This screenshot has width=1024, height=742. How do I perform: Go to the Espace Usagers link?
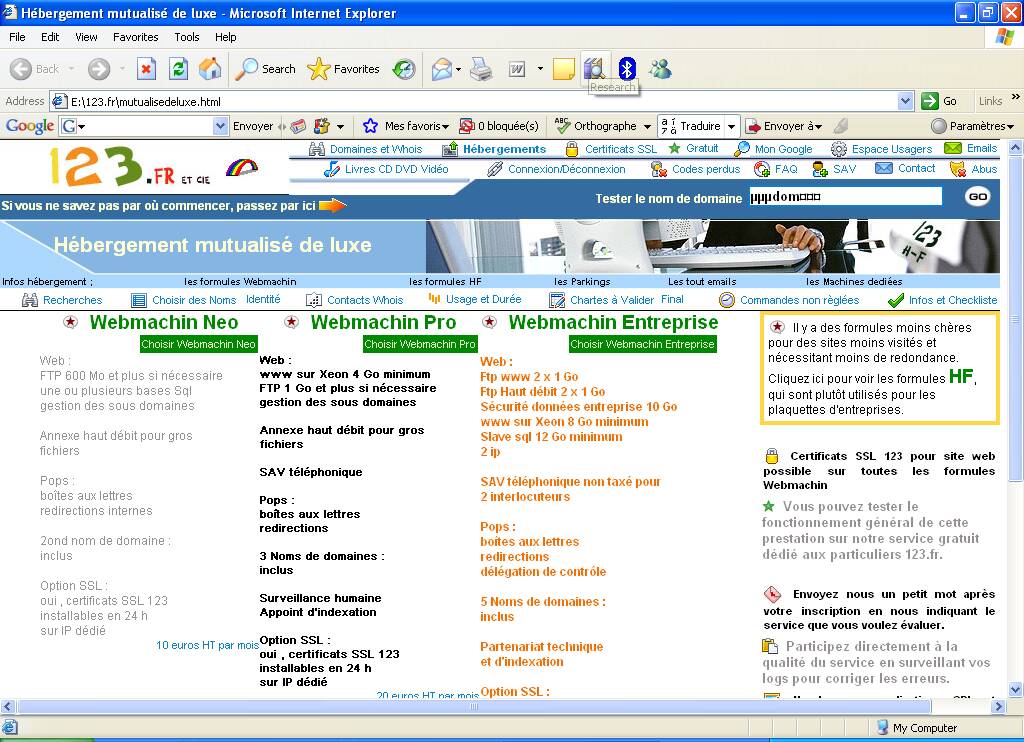tap(891, 149)
